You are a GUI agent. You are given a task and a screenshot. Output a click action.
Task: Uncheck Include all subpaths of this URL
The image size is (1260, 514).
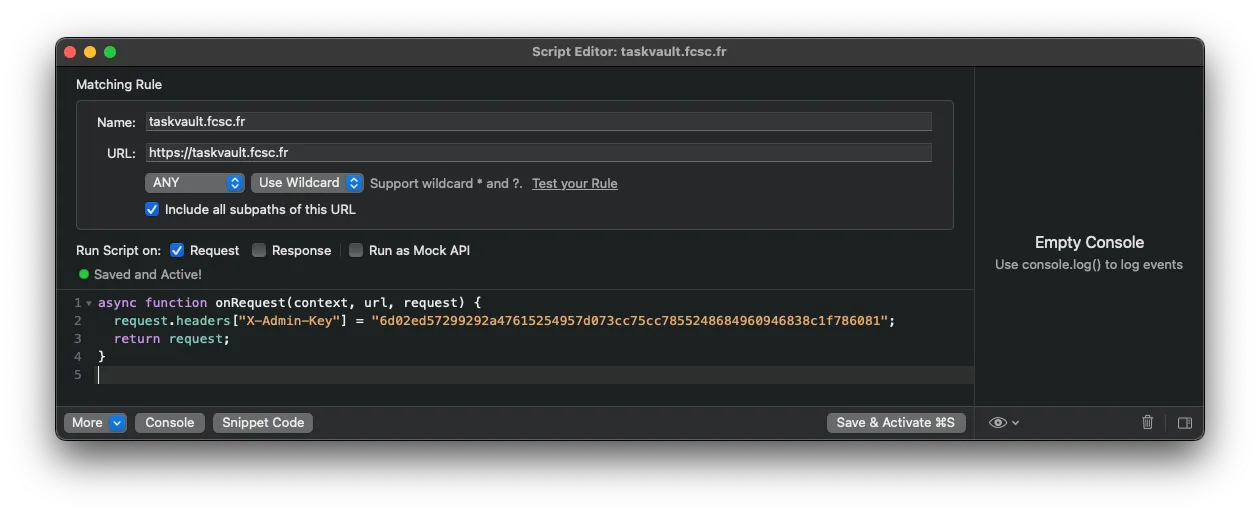point(152,210)
